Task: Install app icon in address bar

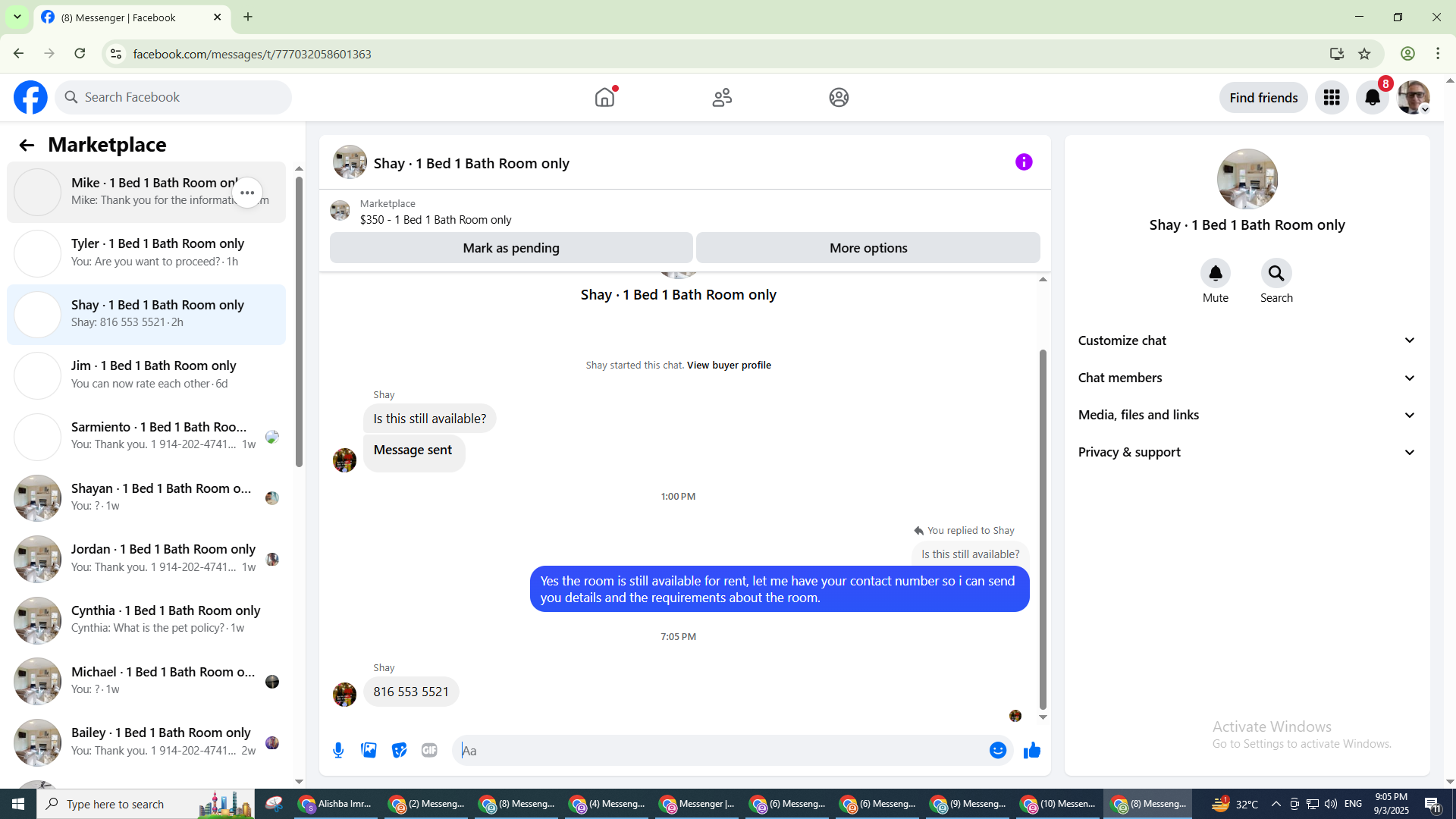Action: click(1336, 53)
